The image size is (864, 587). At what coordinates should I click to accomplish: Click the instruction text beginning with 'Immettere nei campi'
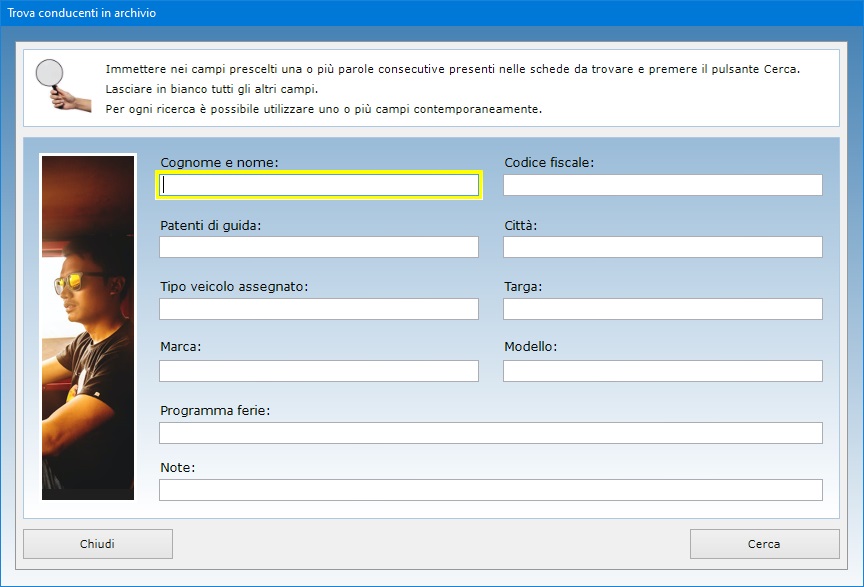(x=452, y=70)
